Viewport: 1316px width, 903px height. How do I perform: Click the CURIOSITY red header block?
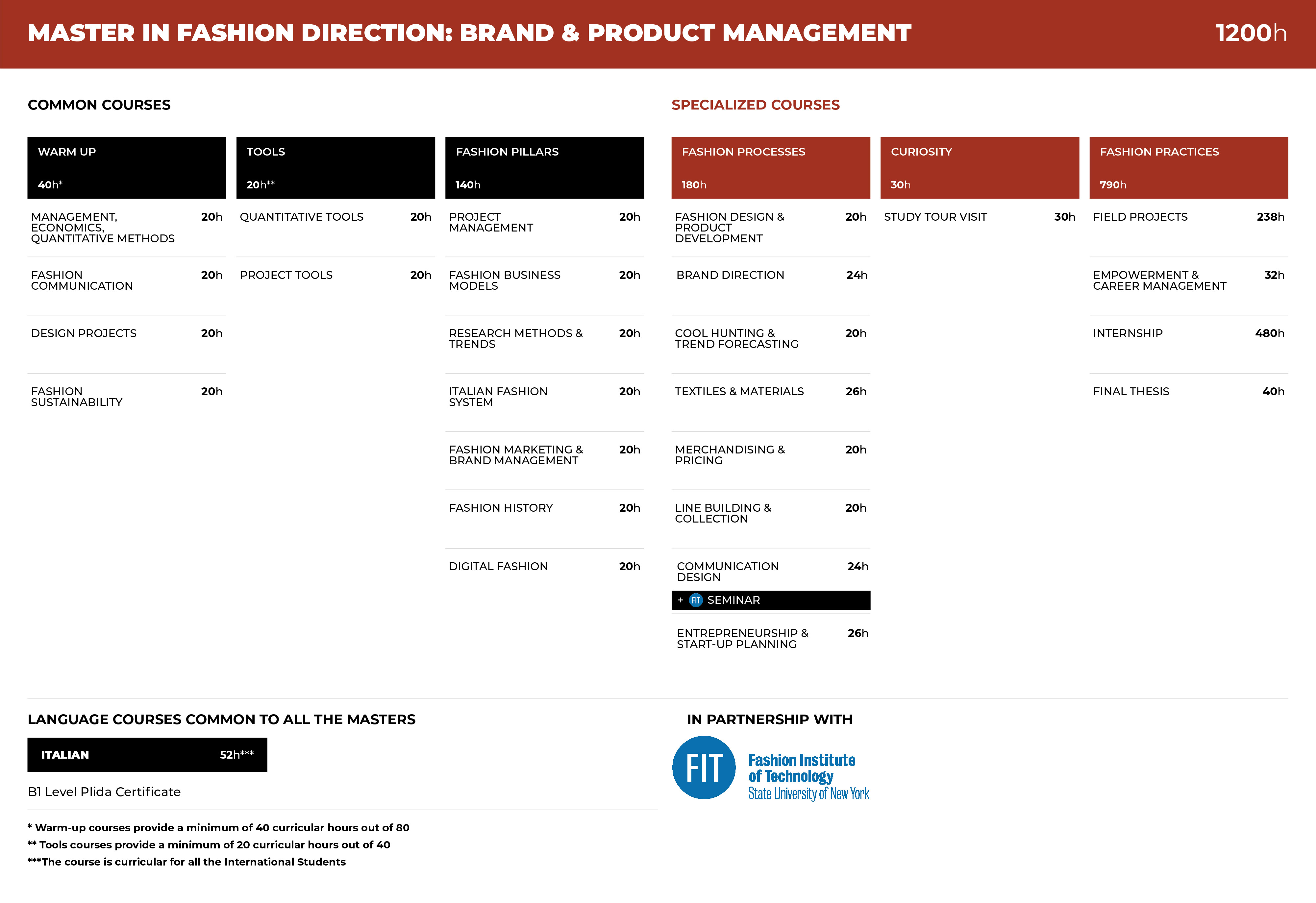coord(980,168)
